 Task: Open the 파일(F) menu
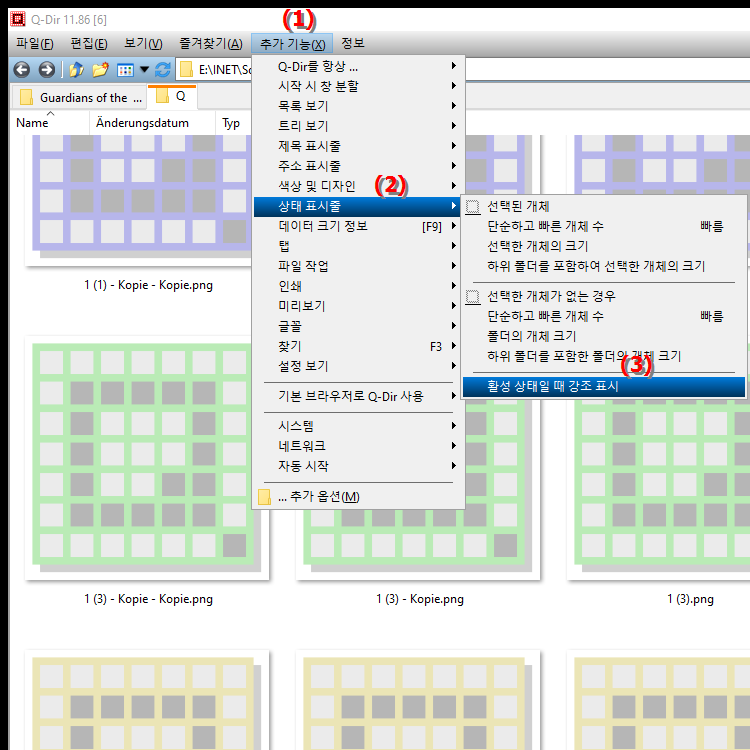pos(34,44)
